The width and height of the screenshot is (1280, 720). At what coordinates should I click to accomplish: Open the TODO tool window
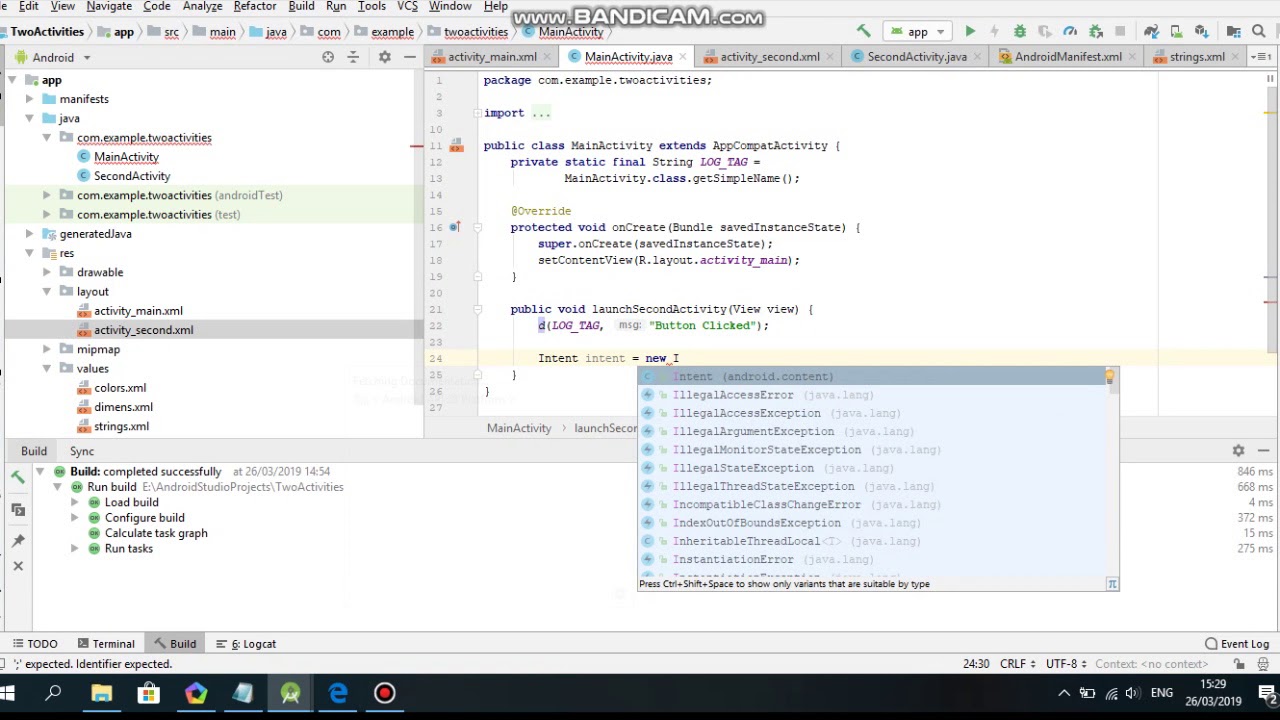(35, 644)
